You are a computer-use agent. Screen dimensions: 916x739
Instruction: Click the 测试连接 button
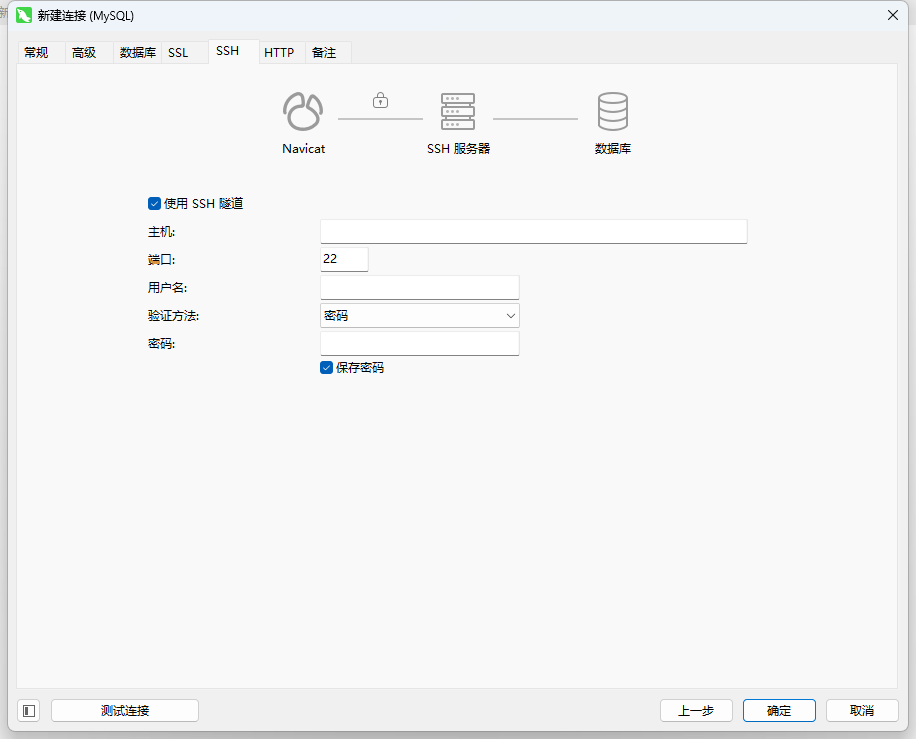125,710
